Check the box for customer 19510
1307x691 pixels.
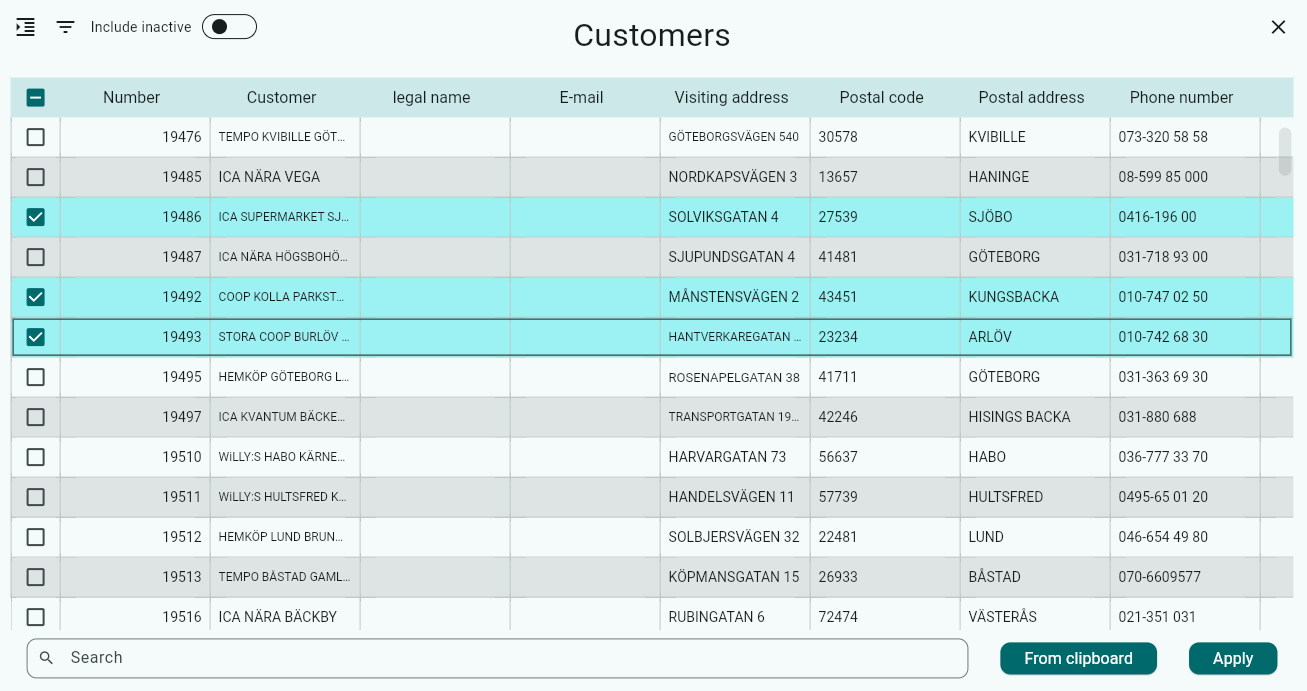(x=35, y=457)
